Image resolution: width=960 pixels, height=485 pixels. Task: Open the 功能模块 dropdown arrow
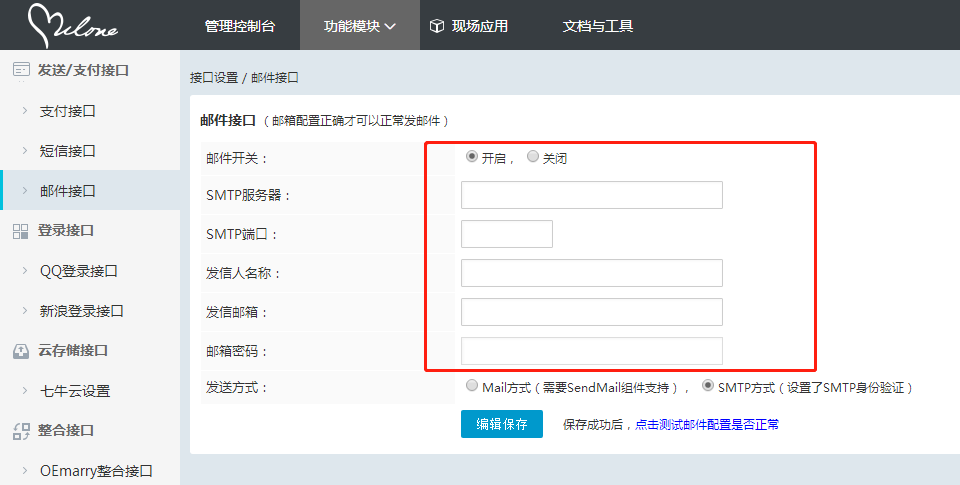(390, 26)
